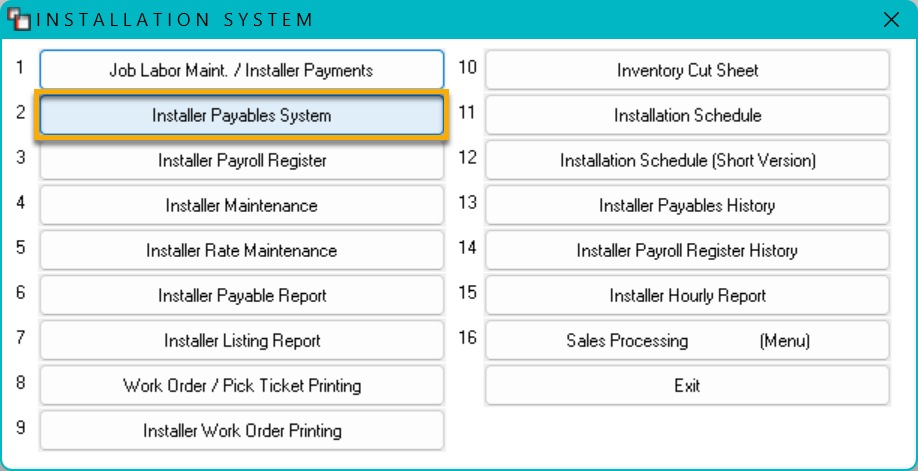Go to the Sales Processing (Menu)
Viewport: 918px width, 471px height.
pos(687,340)
